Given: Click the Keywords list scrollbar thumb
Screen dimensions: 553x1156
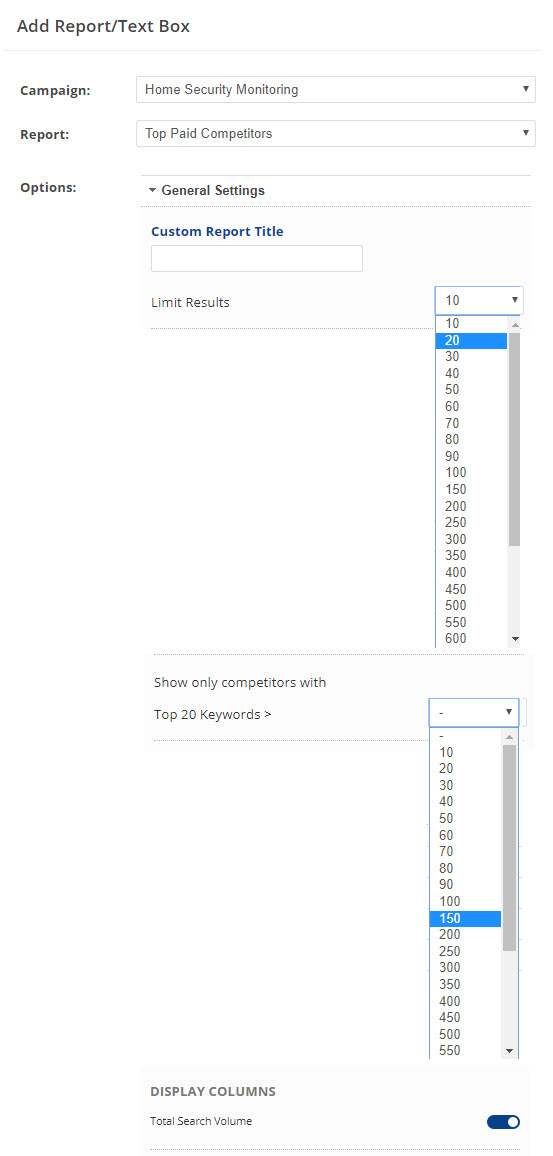Looking at the screenshot, I should 509,848.
